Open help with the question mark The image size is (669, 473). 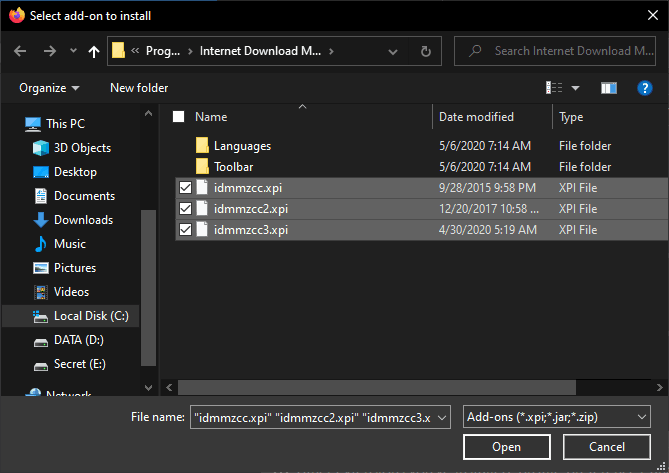tap(645, 88)
